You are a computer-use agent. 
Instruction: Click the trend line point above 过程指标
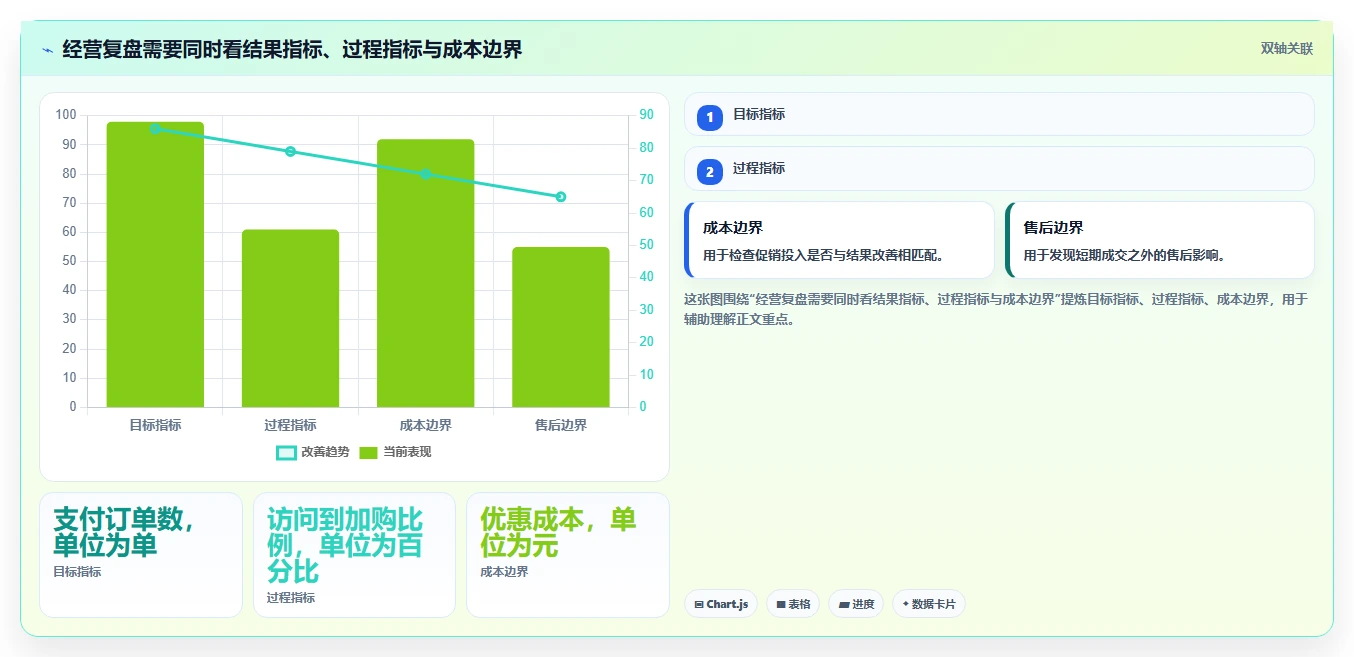290,152
